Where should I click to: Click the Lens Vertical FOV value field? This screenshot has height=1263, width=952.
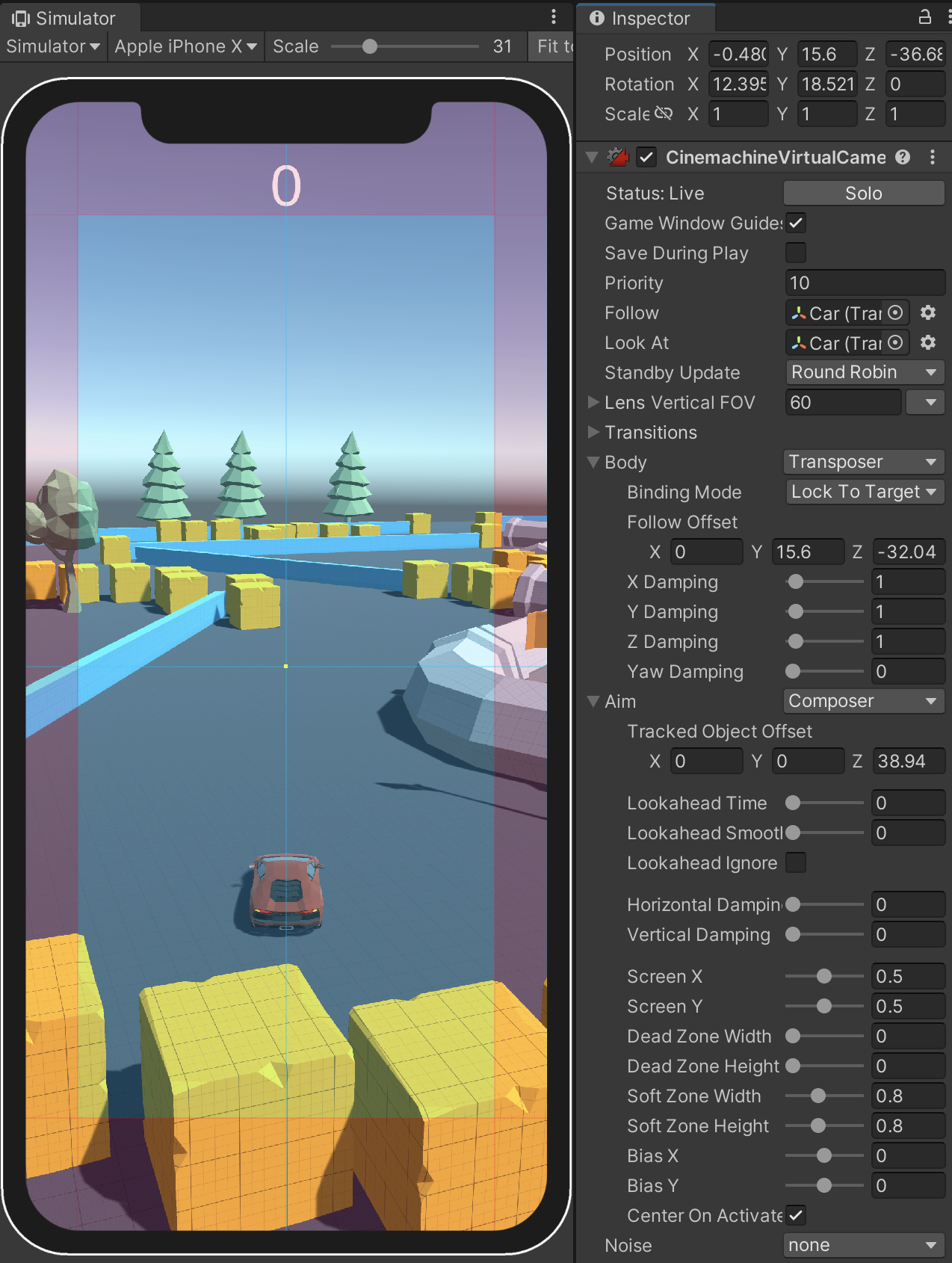click(843, 402)
